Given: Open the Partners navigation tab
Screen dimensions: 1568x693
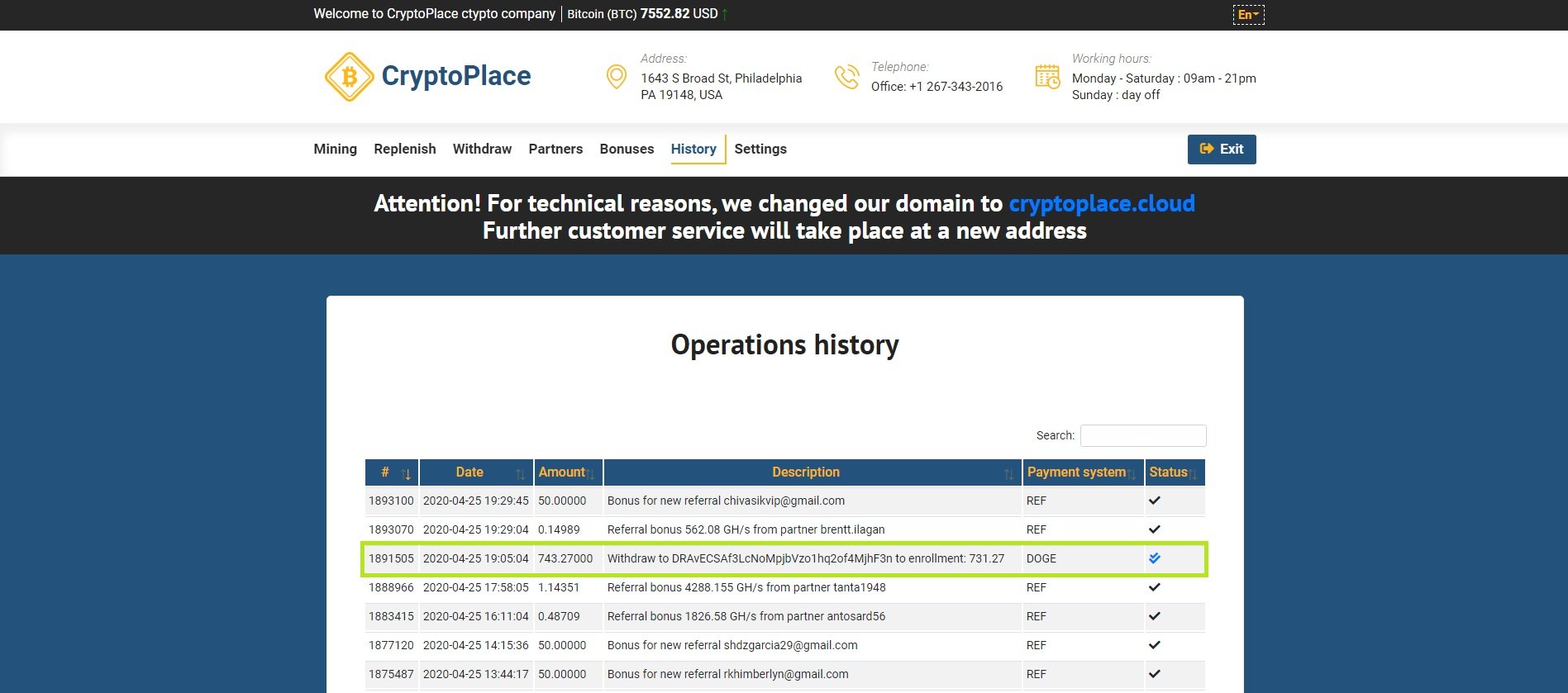Looking at the screenshot, I should click(555, 150).
